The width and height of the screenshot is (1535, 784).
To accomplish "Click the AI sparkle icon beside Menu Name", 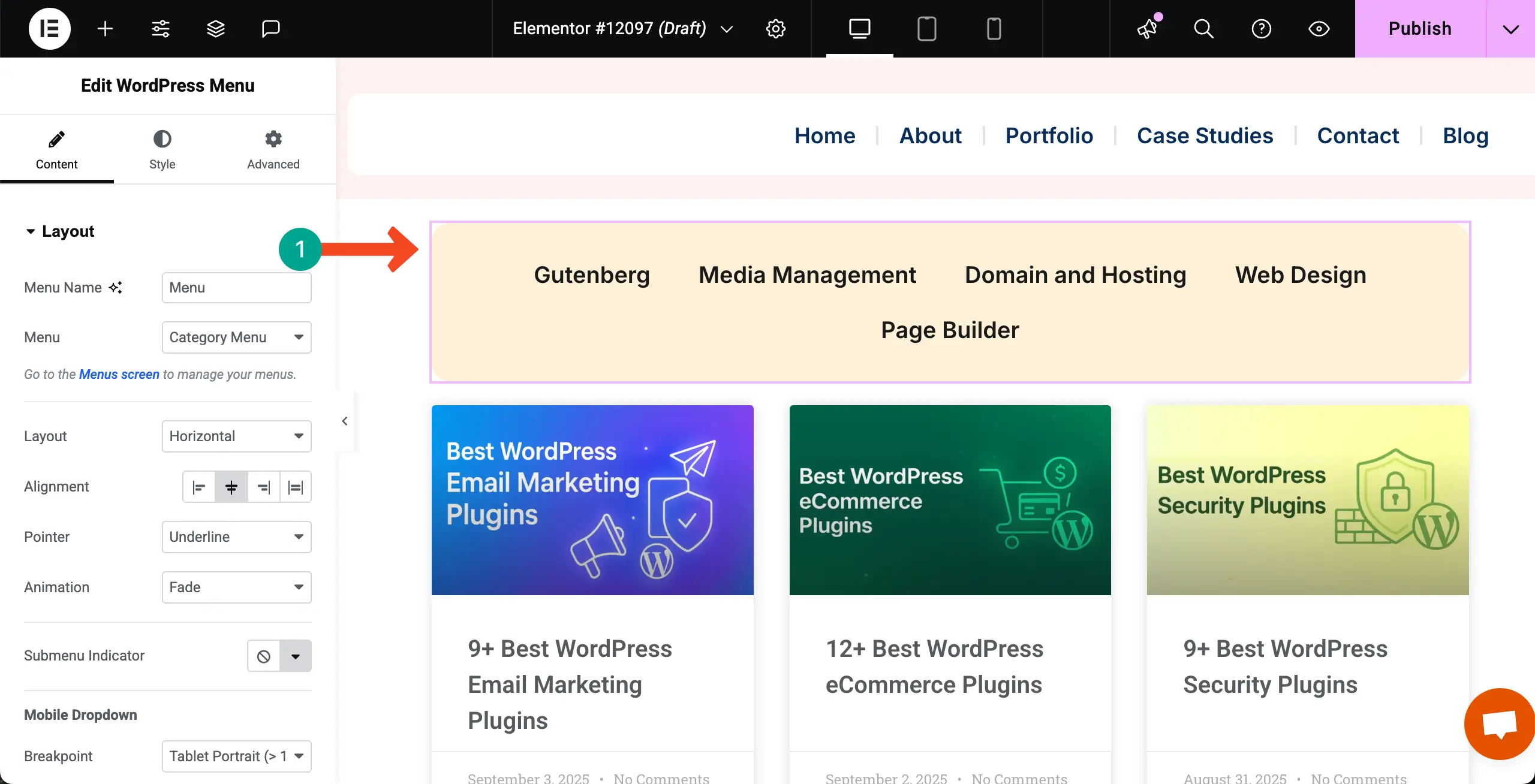I will 115,288.
